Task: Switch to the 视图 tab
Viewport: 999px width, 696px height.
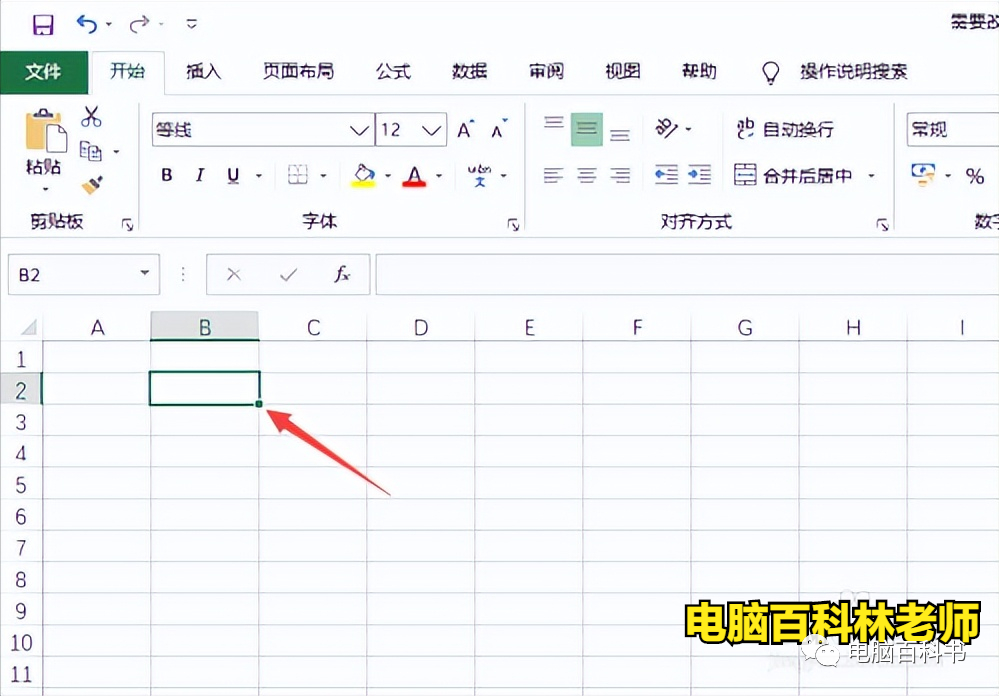Action: point(622,71)
